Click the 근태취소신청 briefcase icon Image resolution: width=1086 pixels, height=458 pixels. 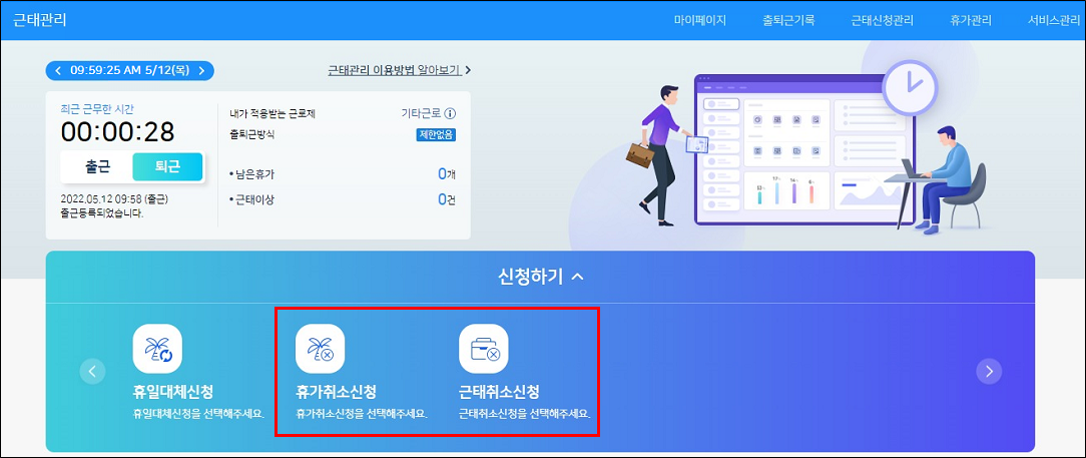click(x=483, y=349)
